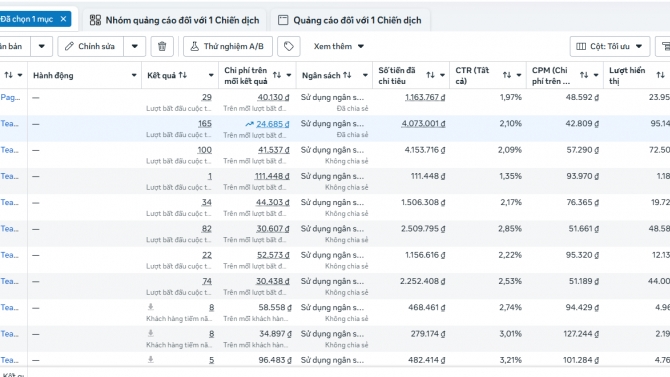Open Ngân sách column dropdown arrow
The width and height of the screenshot is (670, 377).
(365, 75)
